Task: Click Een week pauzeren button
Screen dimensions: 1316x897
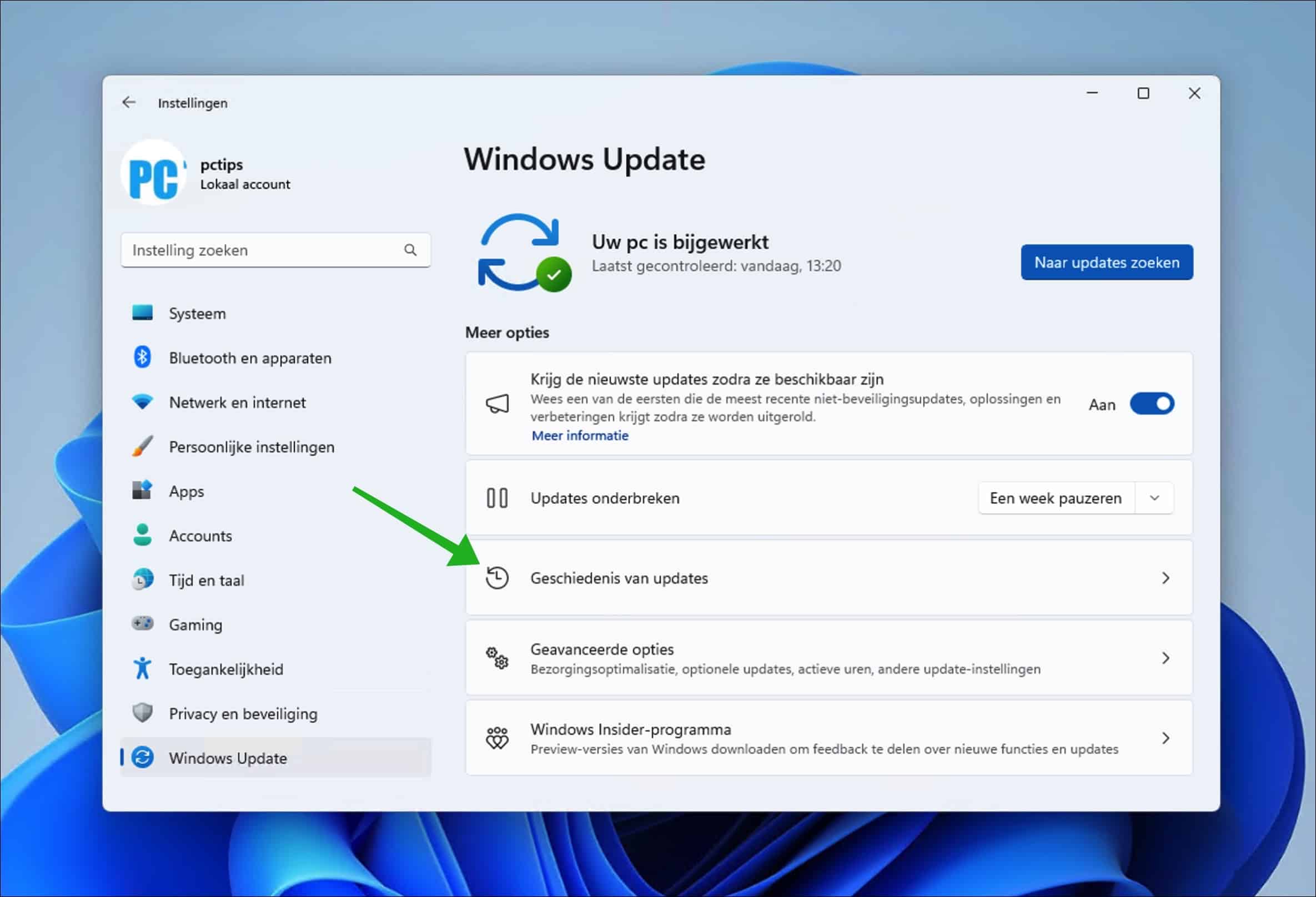Action: point(1056,498)
